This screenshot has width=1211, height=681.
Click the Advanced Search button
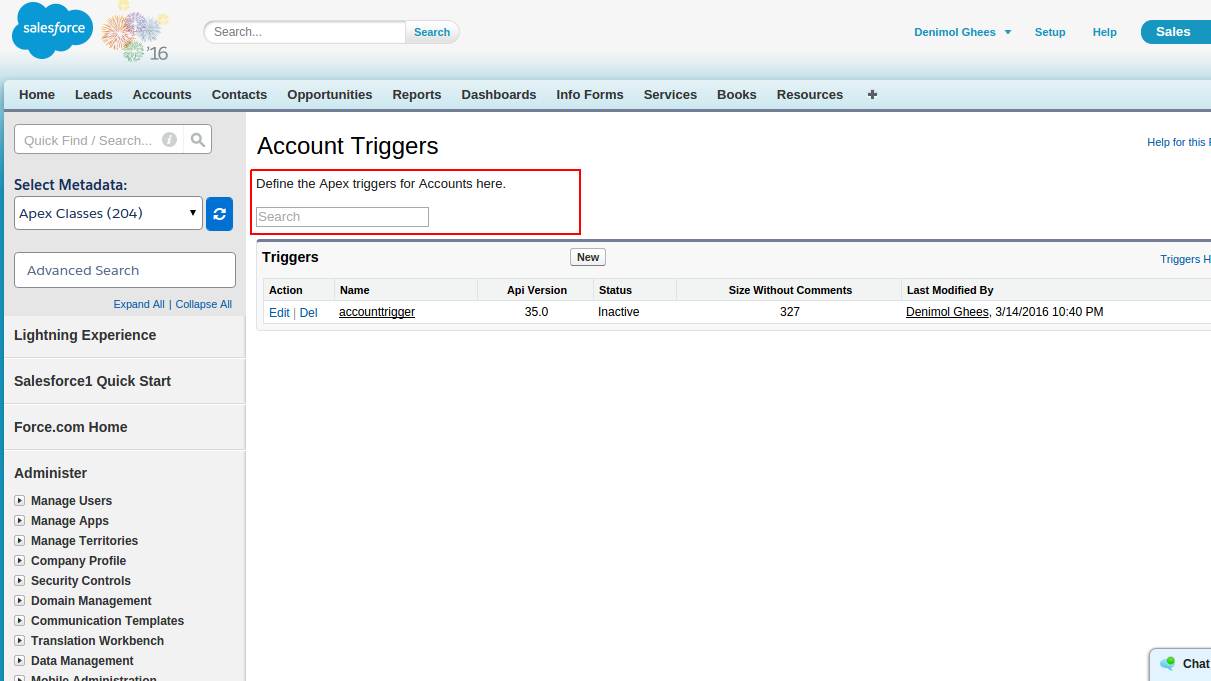tap(125, 270)
